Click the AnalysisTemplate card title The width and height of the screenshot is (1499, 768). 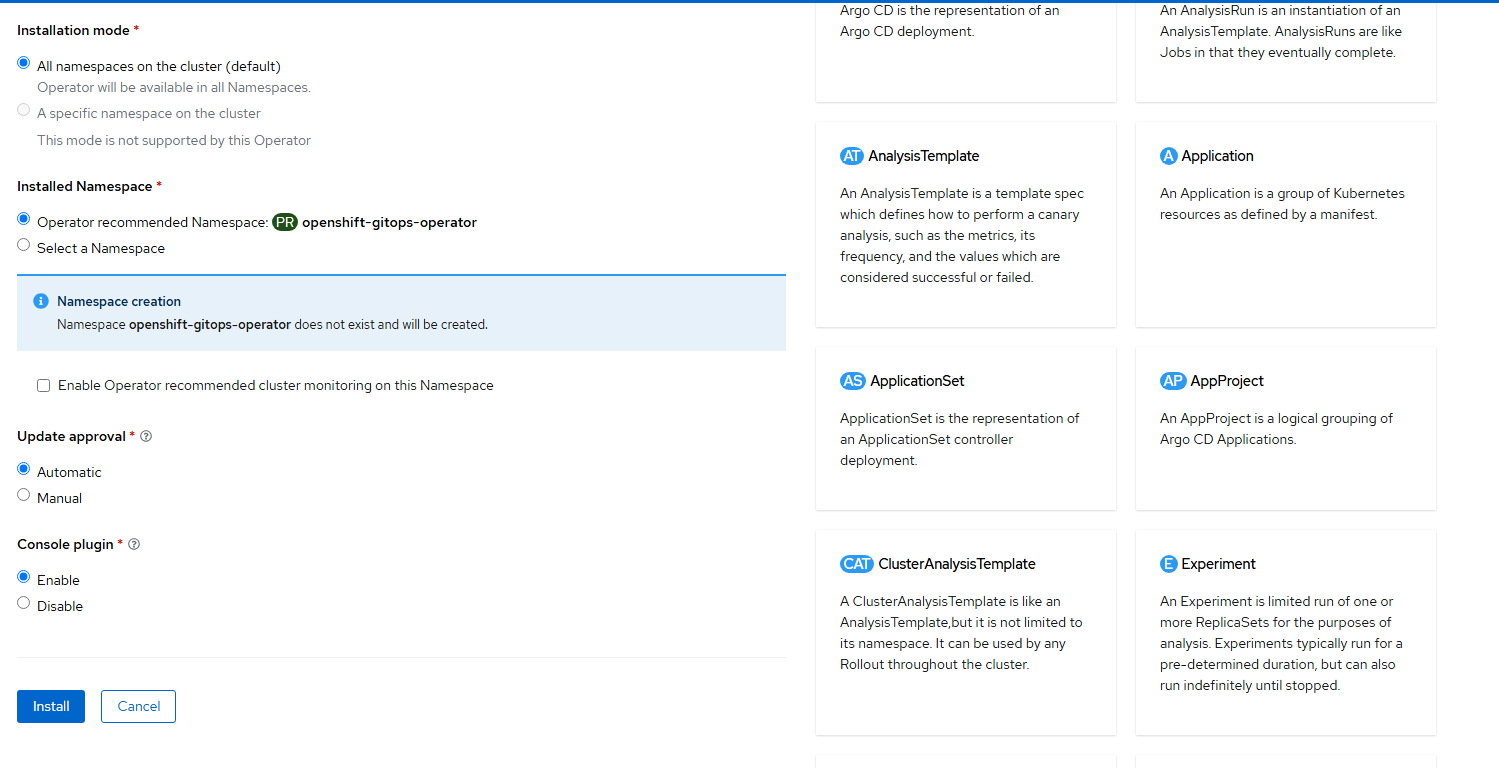(x=924, y=156)
